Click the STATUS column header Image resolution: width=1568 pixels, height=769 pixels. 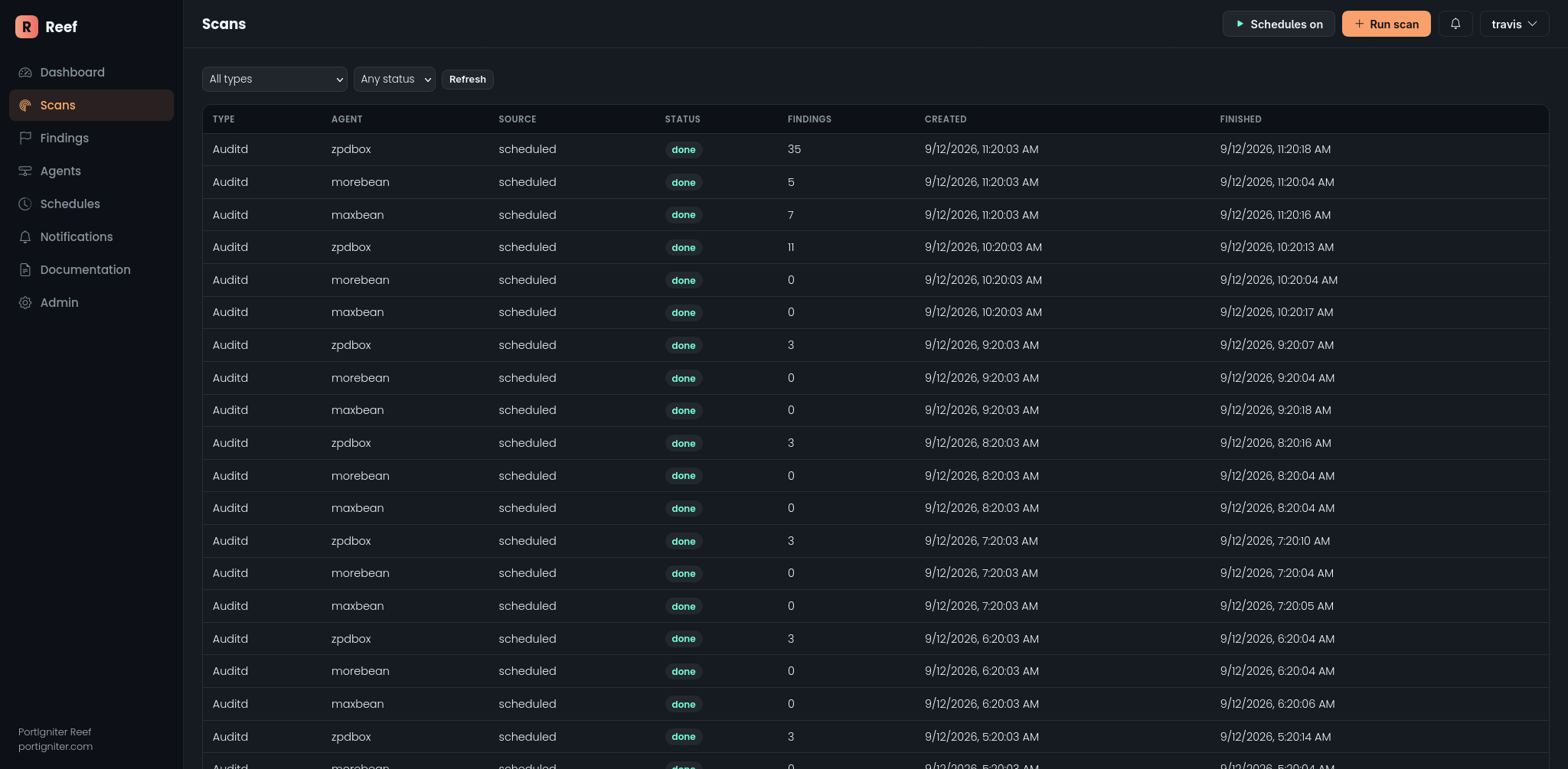click(x=682, y=119)
